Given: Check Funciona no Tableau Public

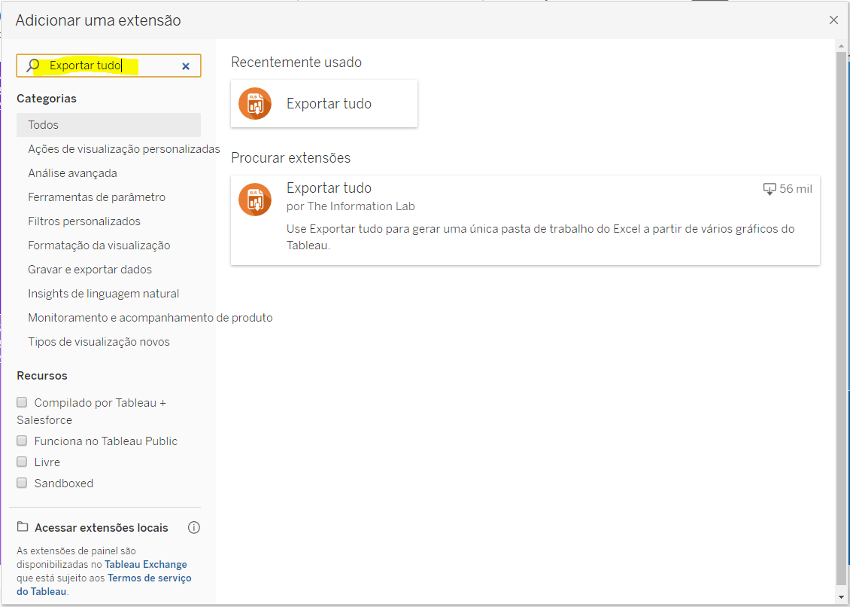Looking at the screenshot, I should (22, 441).
